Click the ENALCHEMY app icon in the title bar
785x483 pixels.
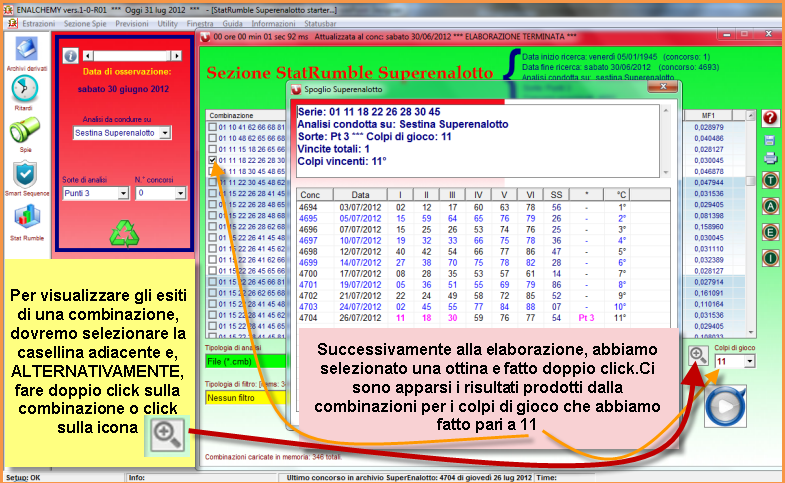click(x=8, y=10)
